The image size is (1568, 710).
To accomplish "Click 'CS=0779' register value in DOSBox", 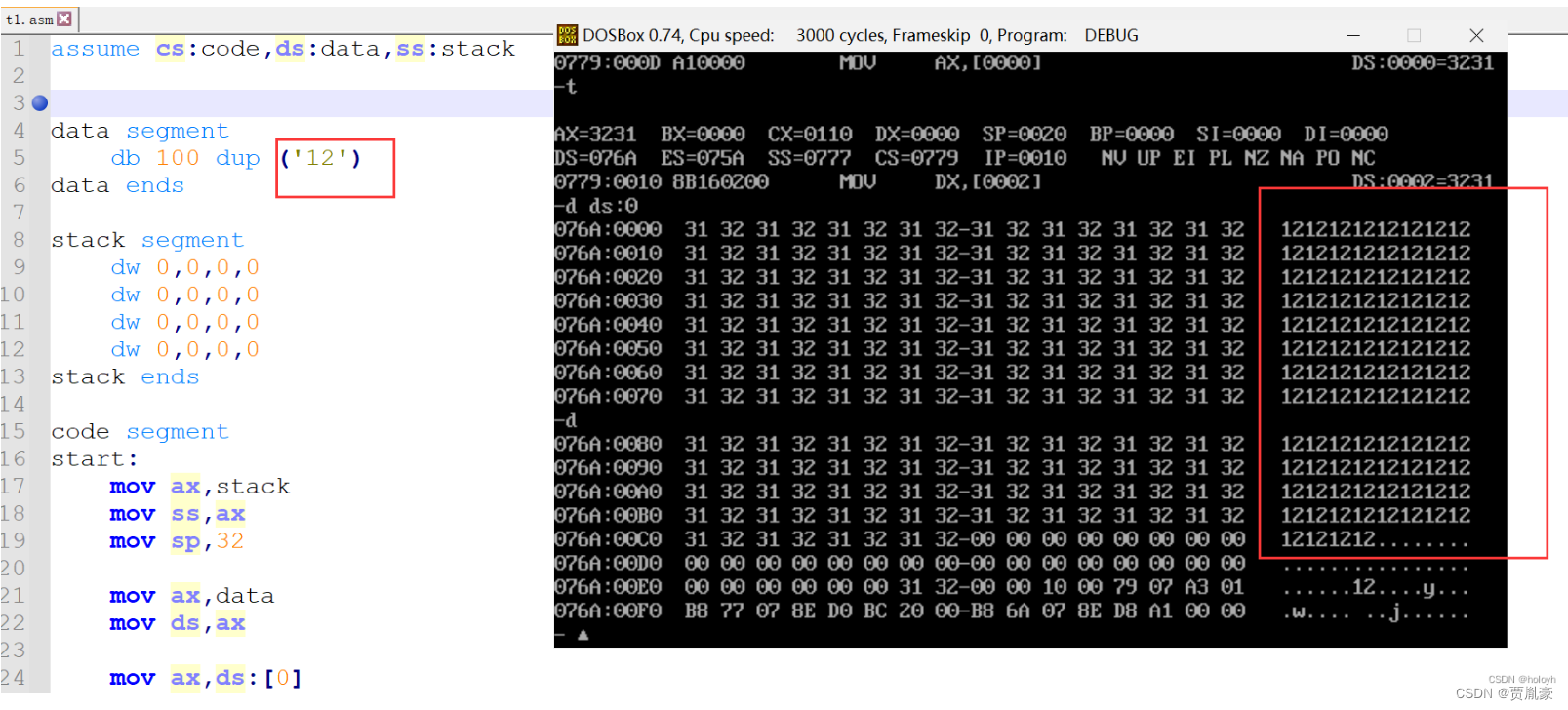I will coord(916,158).
